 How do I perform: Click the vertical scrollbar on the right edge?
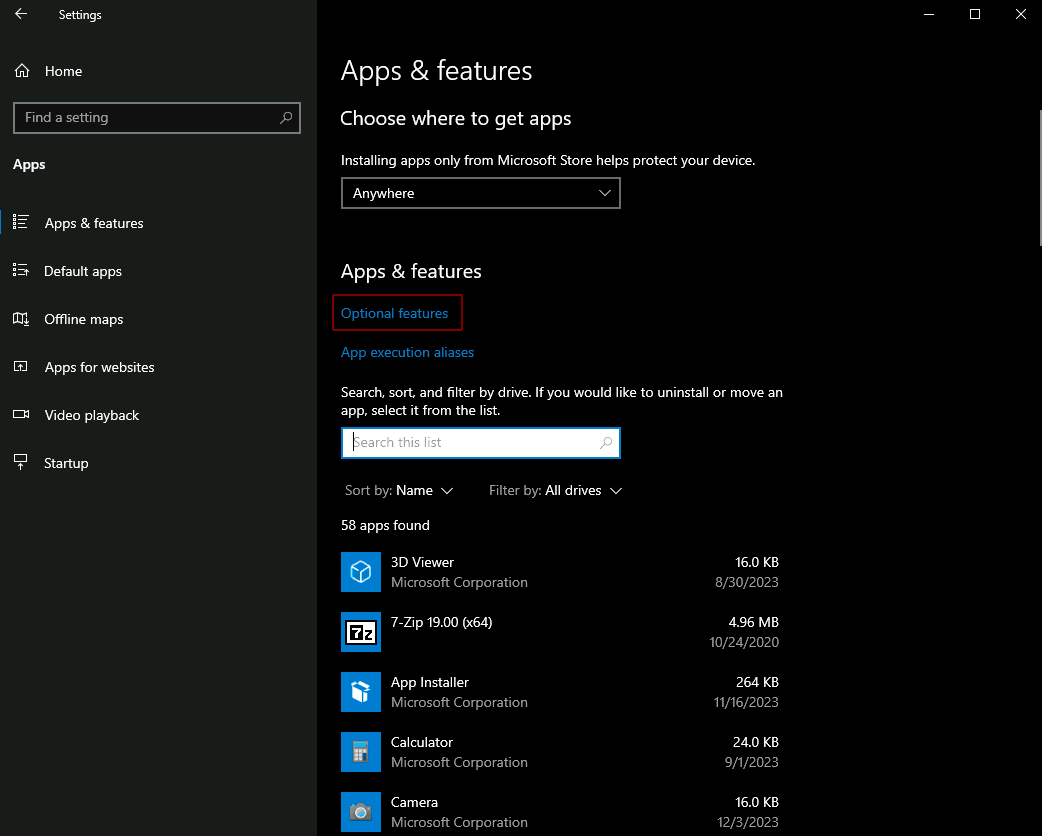point(1039,178)
